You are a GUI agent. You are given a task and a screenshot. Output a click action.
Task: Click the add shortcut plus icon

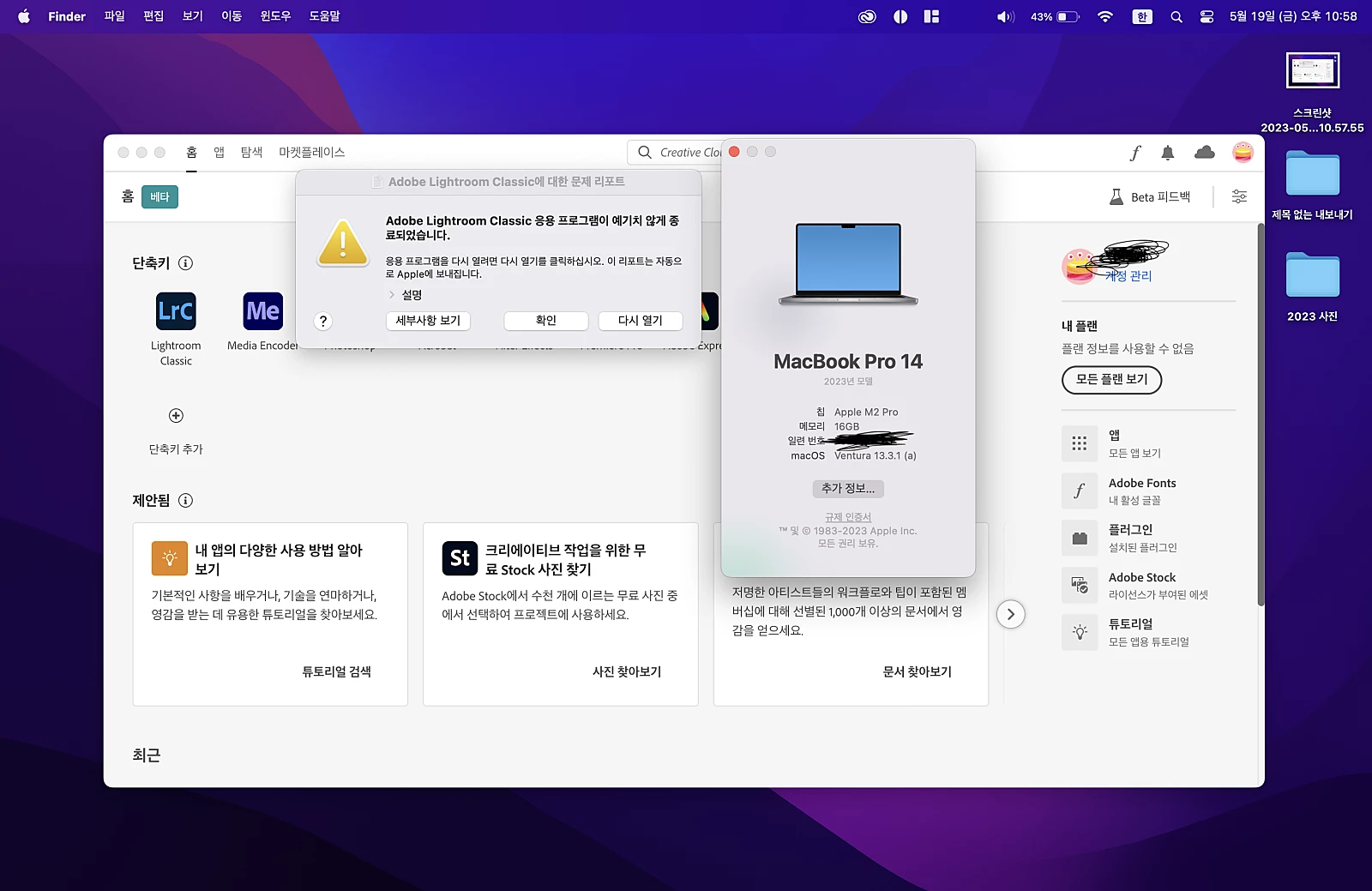tap(176, 416)
